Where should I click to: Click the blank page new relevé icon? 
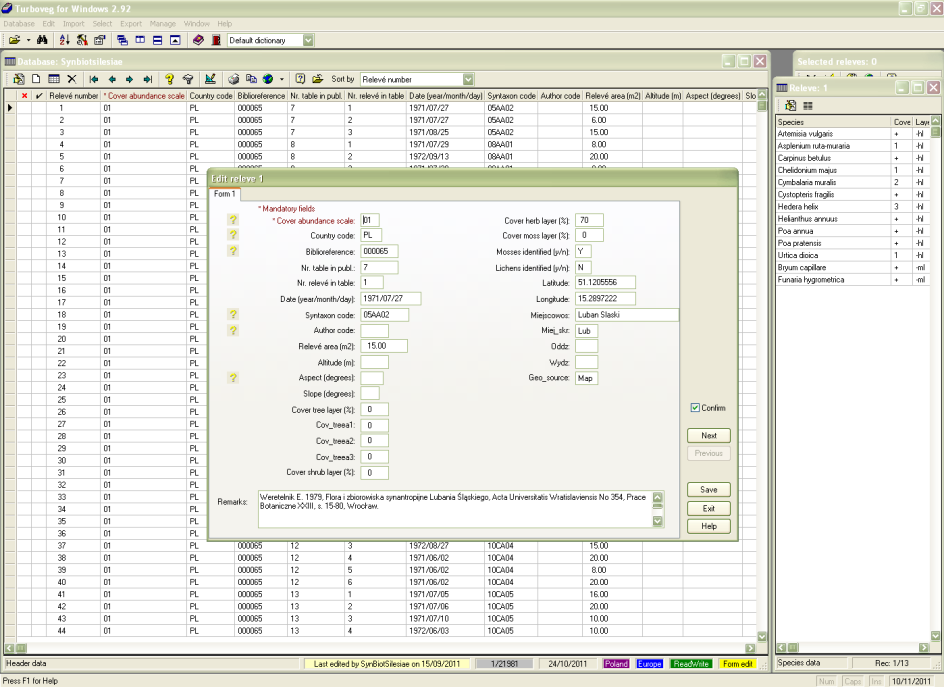(x=36, y=79)
